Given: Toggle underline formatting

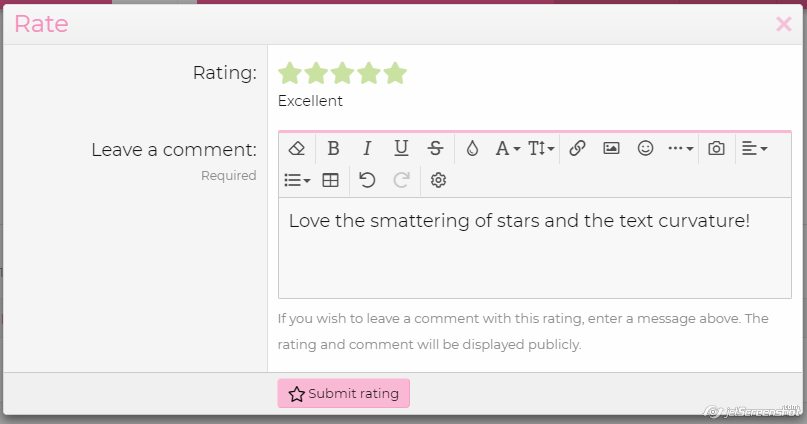Looking at the screenshot, I should coord(401,148).
